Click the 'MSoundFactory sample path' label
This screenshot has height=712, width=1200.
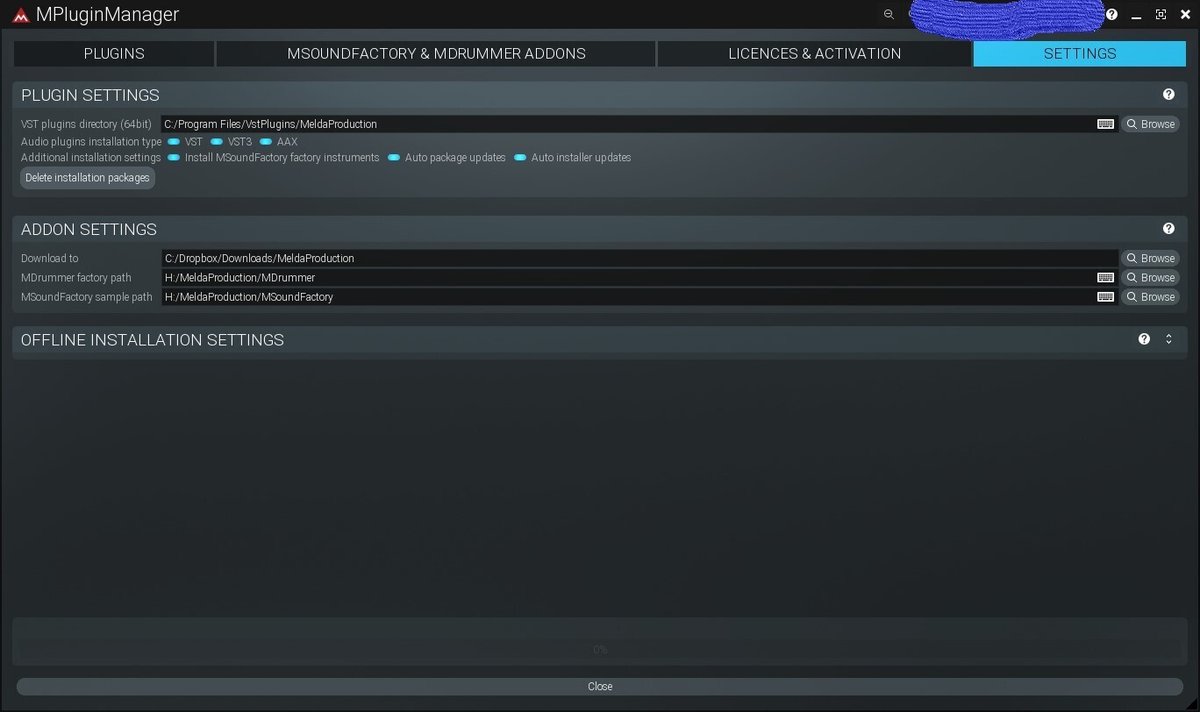point(87,297)
